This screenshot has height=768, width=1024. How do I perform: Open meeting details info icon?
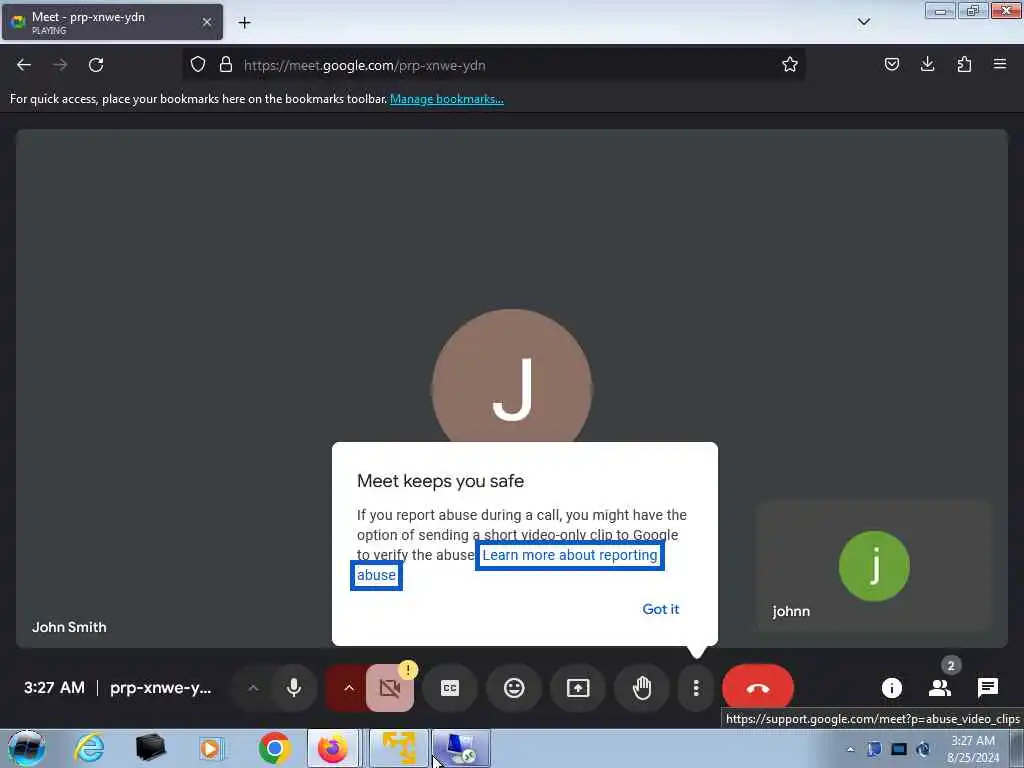(891, 688)
